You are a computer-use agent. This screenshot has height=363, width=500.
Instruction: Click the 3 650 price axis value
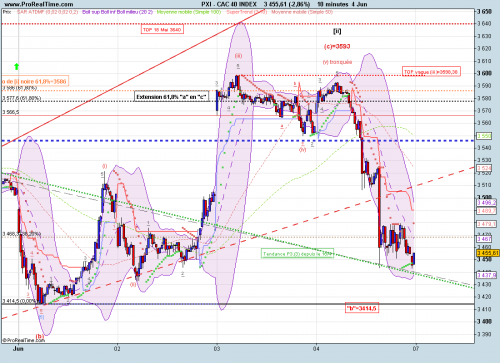tap(484, 11)
